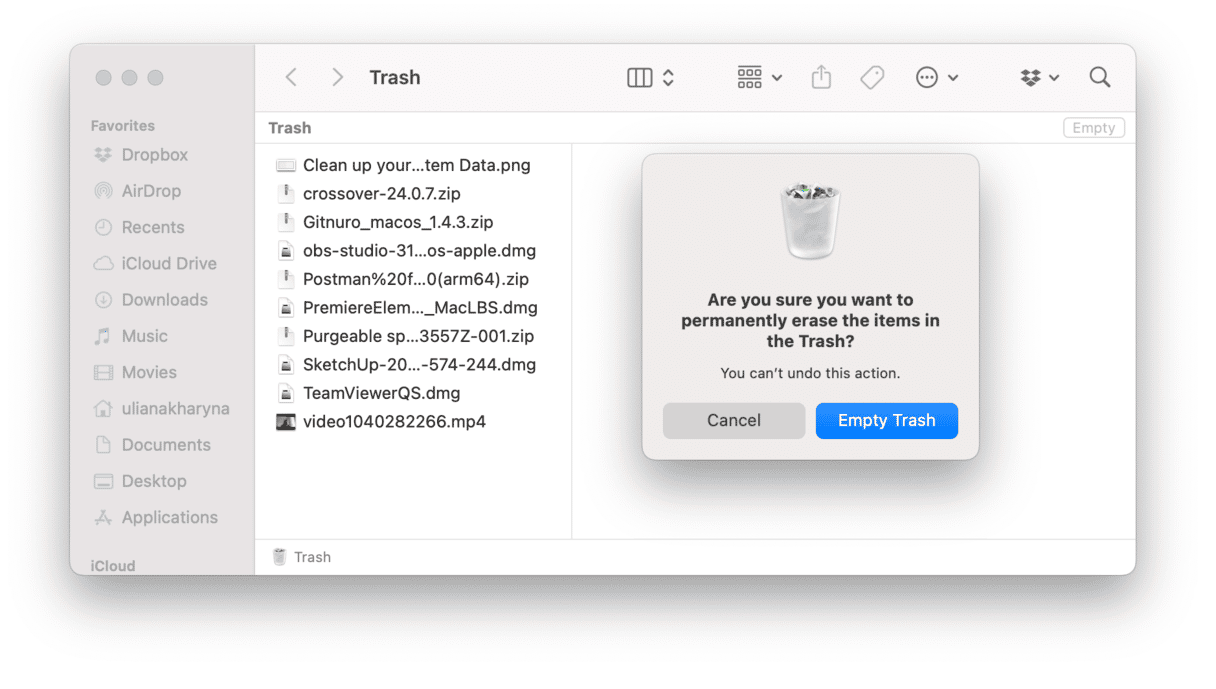1216x689 pixels.
Task: Open Applications folder in the sidebar
Action: pyautogui.click(x=169, y=517)
